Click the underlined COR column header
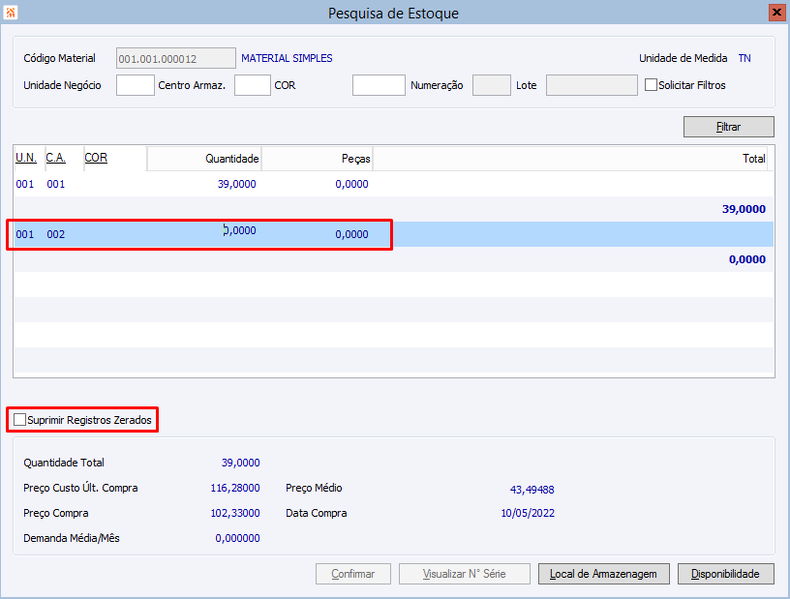This screenshot has width=790, height=599. pos(96,158)
